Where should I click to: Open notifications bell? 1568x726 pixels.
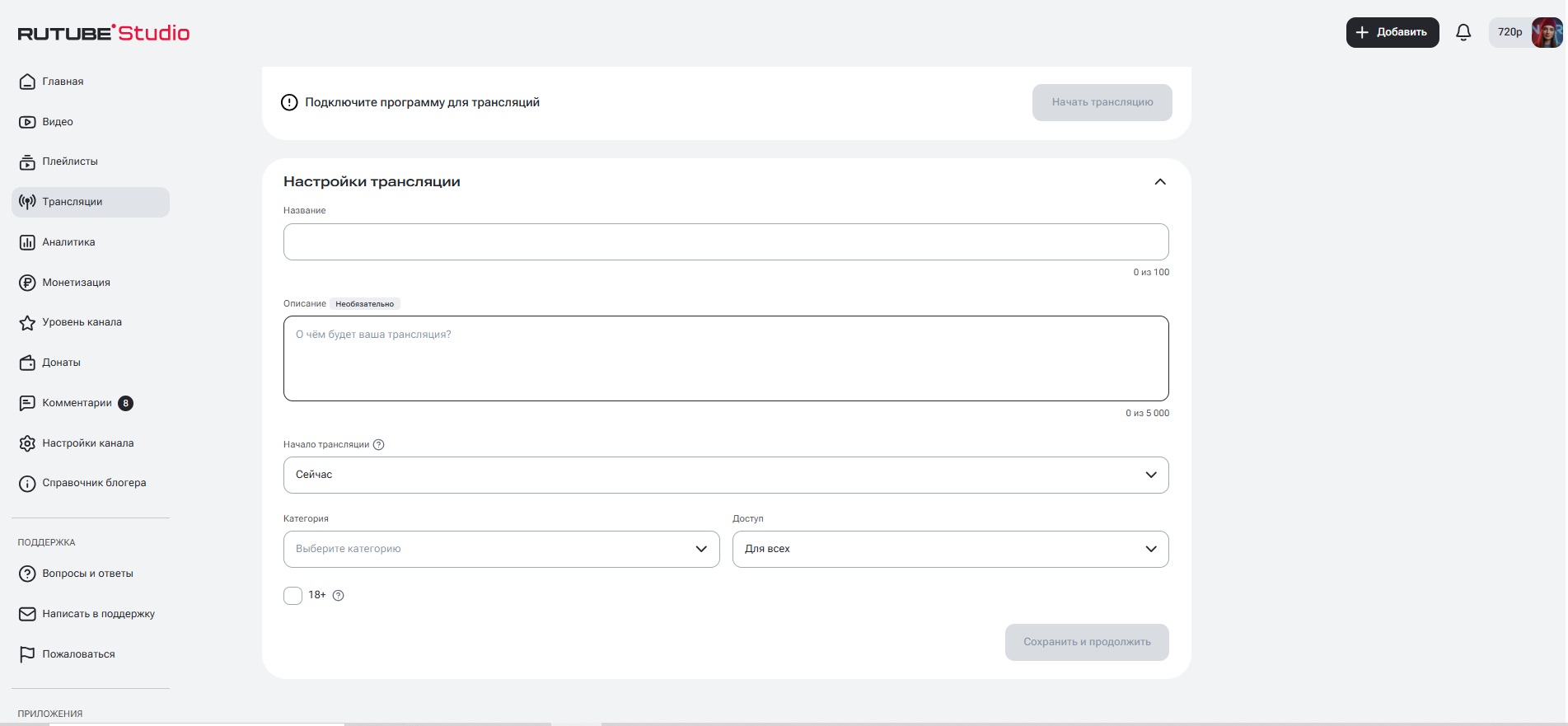point(1463,32)
